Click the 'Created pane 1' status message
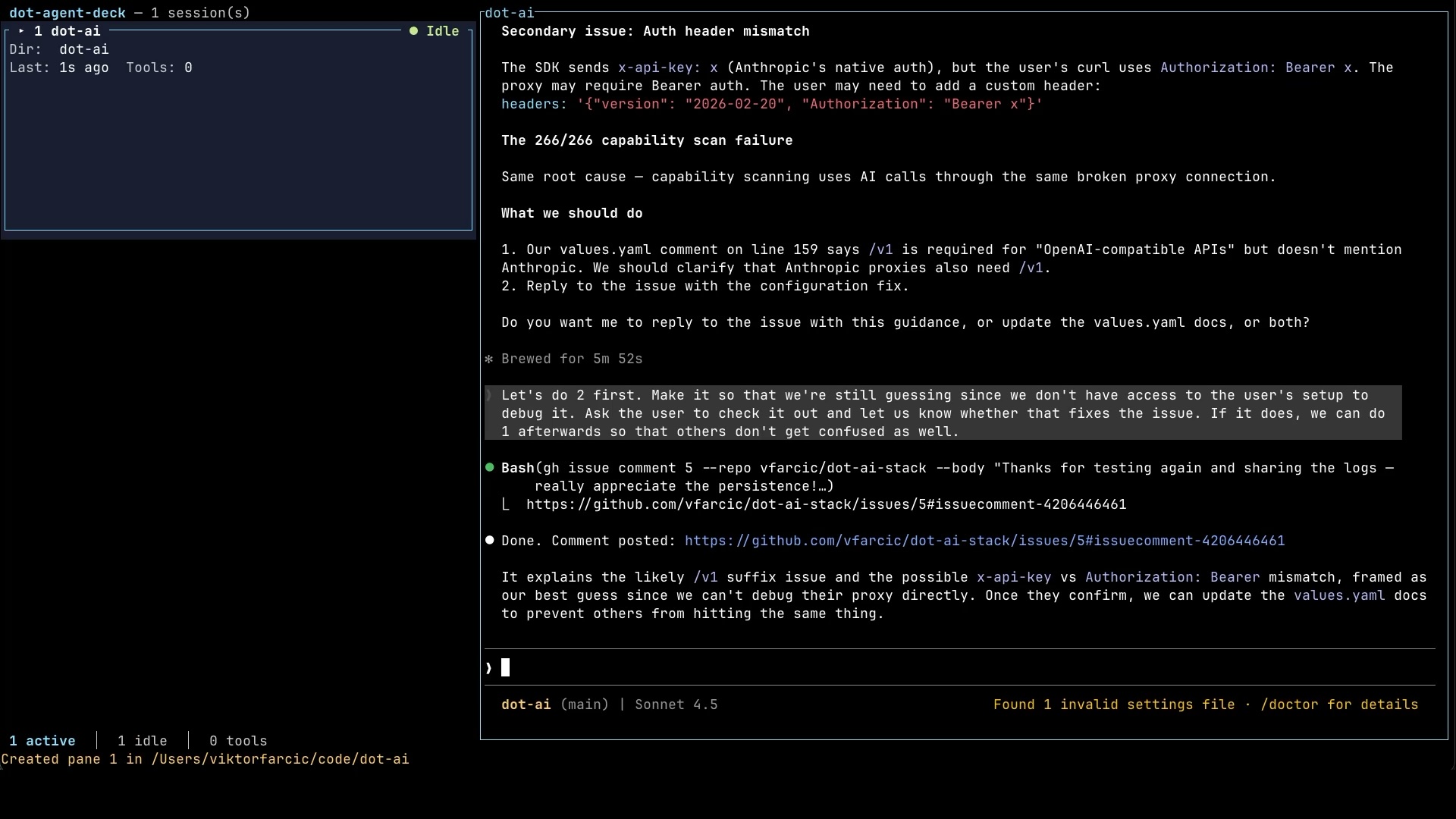 pos(205,759)
